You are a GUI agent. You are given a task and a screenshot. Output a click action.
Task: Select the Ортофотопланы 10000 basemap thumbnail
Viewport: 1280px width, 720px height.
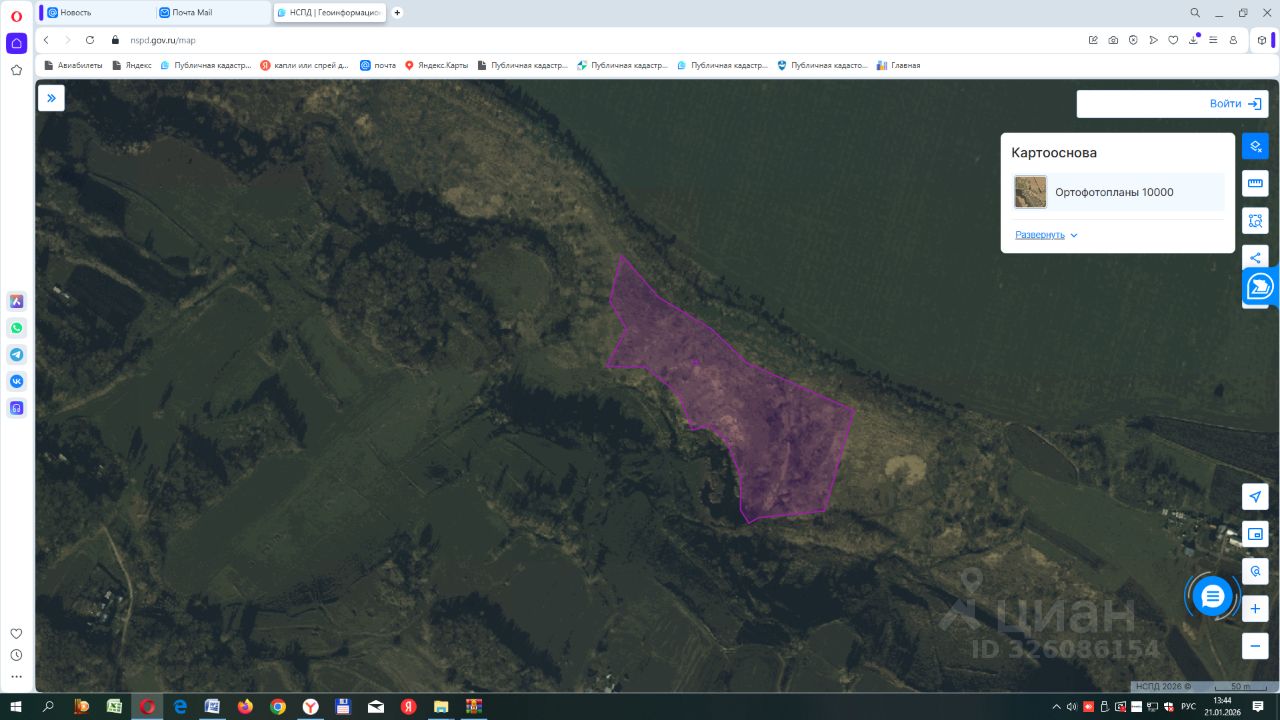pyautogui.click(x=1030, y=192)
